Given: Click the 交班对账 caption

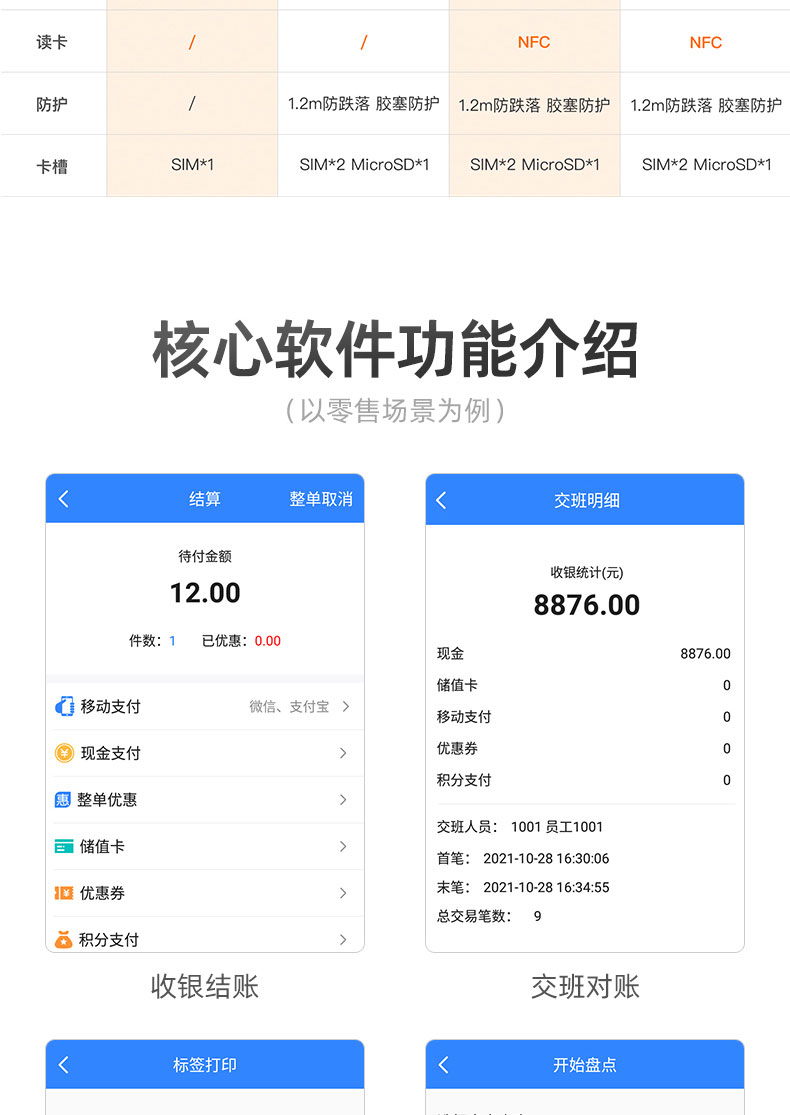Looking at the screenshot, I should coord(585,986).
